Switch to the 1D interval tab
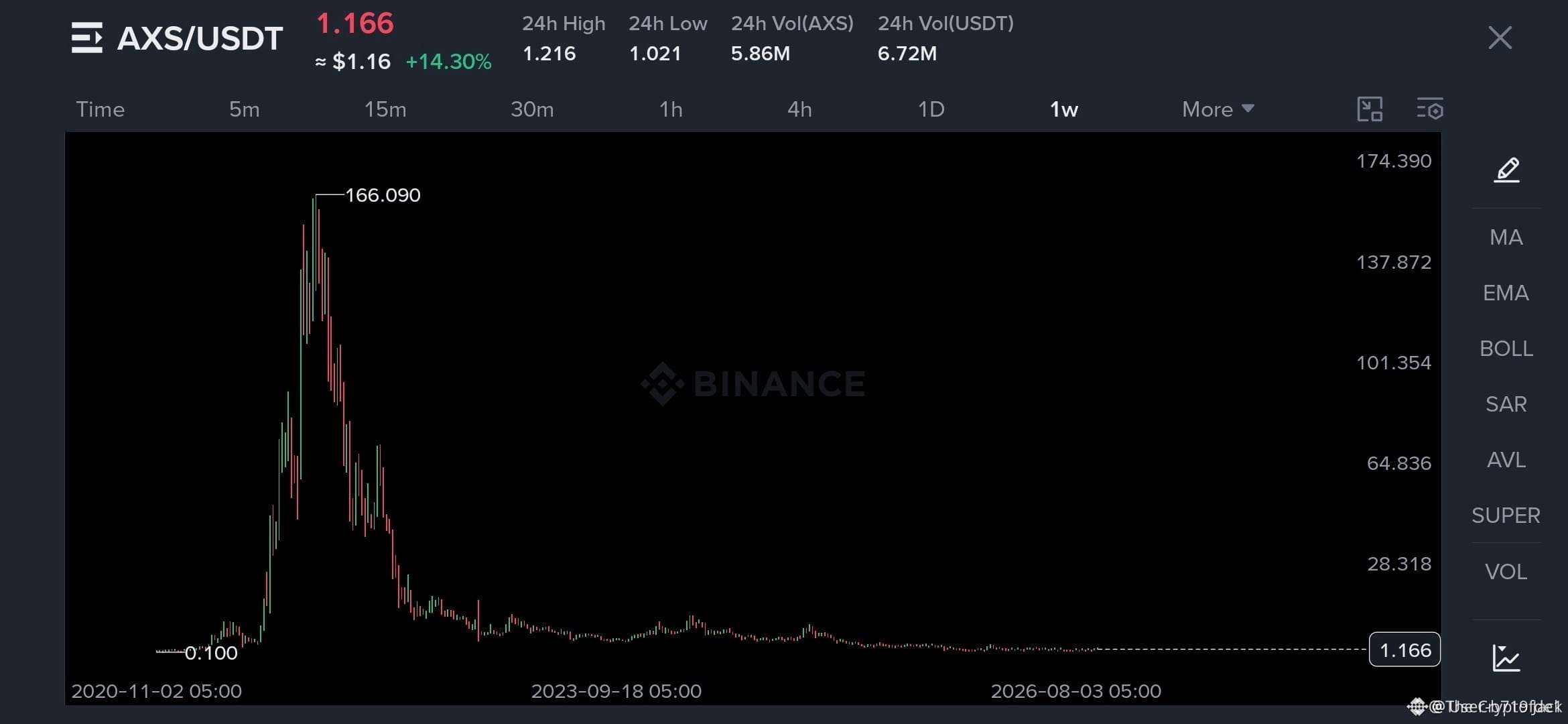 [931, 109]
